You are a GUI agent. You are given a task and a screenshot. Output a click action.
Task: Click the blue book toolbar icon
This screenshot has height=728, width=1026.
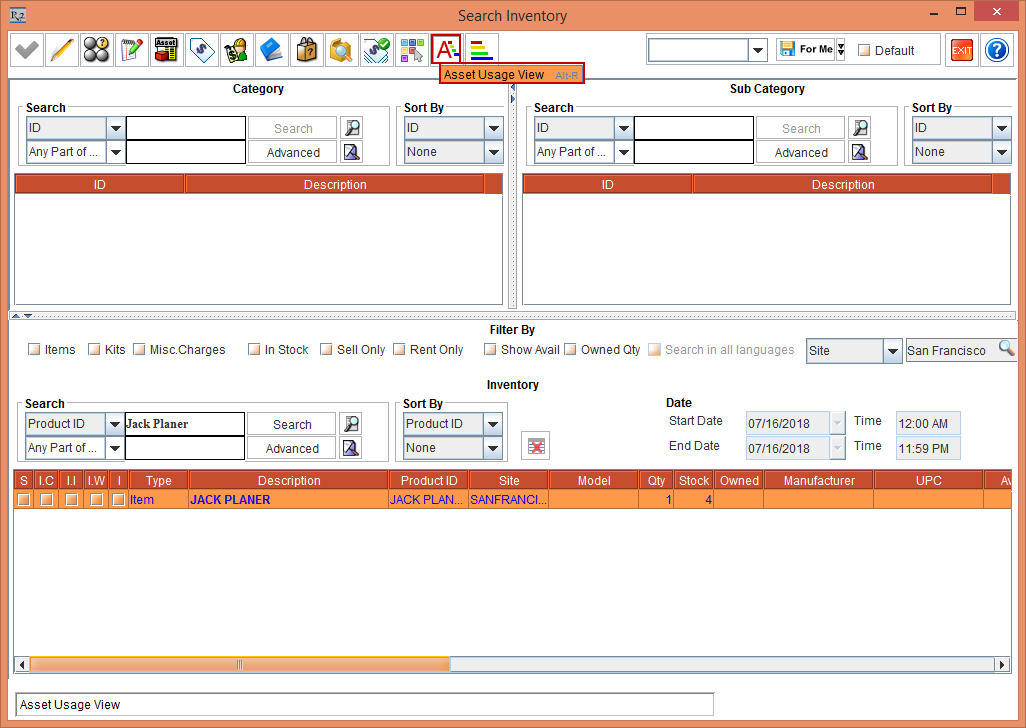tap(271, 49)
